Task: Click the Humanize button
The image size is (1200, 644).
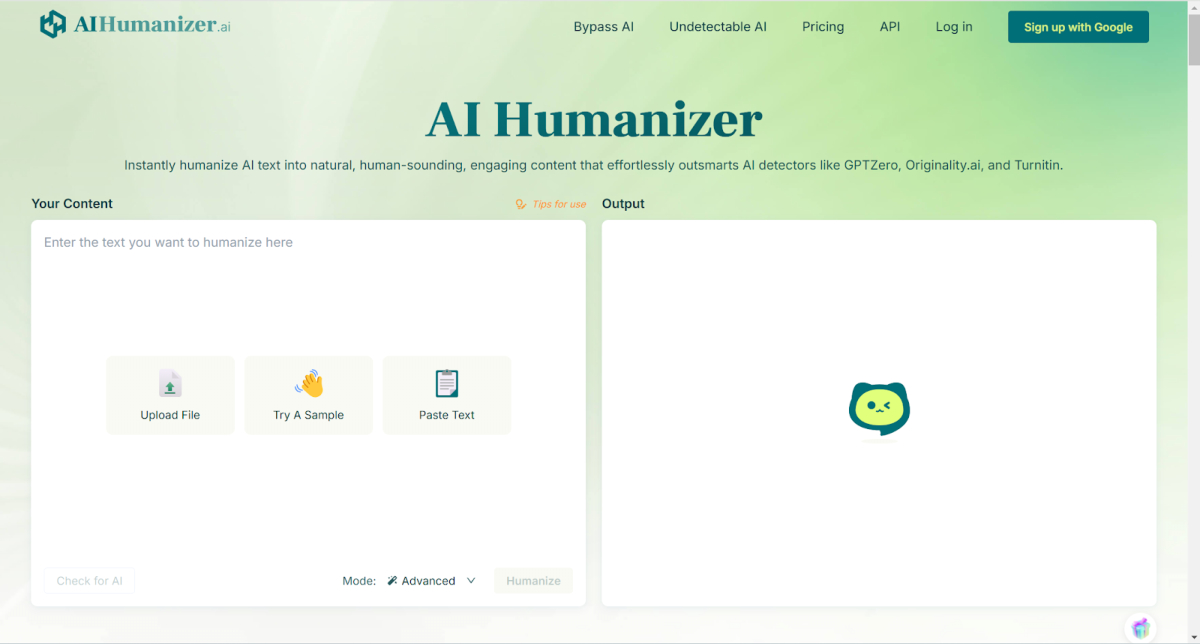Action: (x=533, y=581)
